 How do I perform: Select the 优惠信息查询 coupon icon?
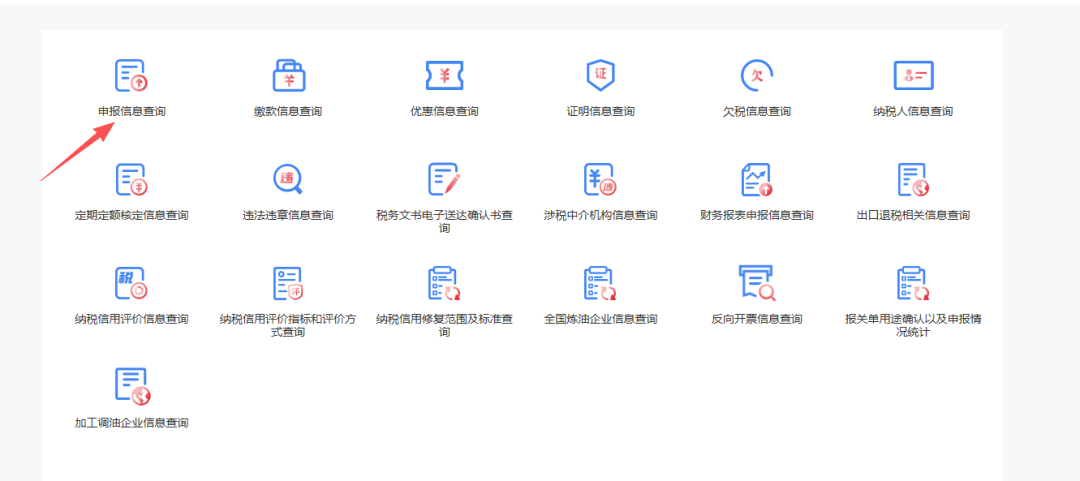444,76
